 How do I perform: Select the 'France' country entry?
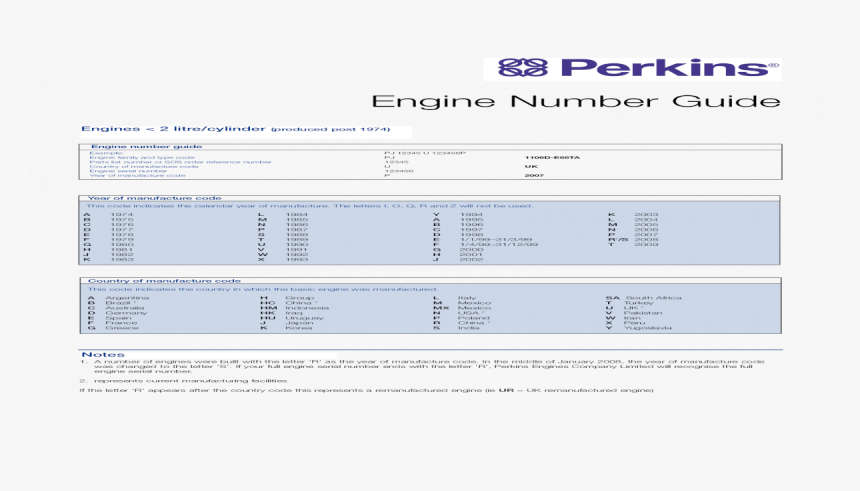121,323
